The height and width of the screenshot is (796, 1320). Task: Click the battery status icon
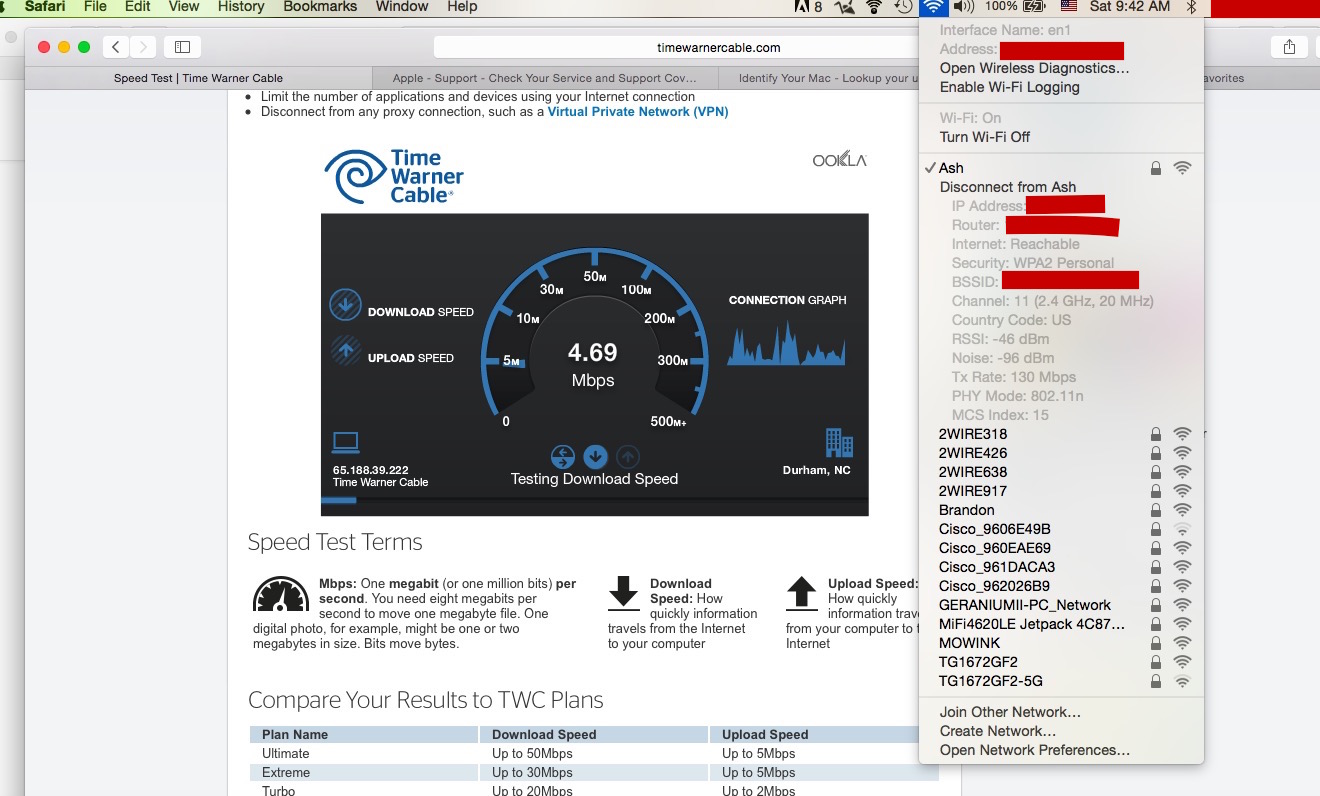point(1032,7)
